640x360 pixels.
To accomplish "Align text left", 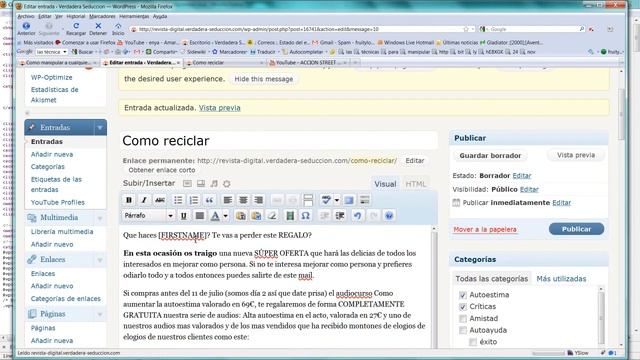I will 227,200.
